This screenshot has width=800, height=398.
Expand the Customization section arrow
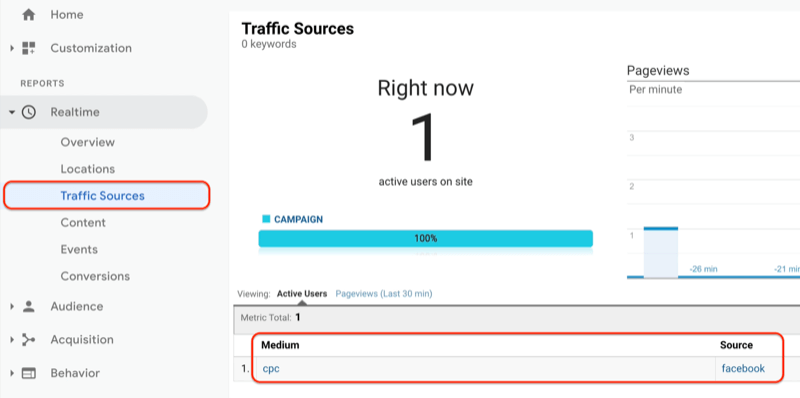[12, 48]
